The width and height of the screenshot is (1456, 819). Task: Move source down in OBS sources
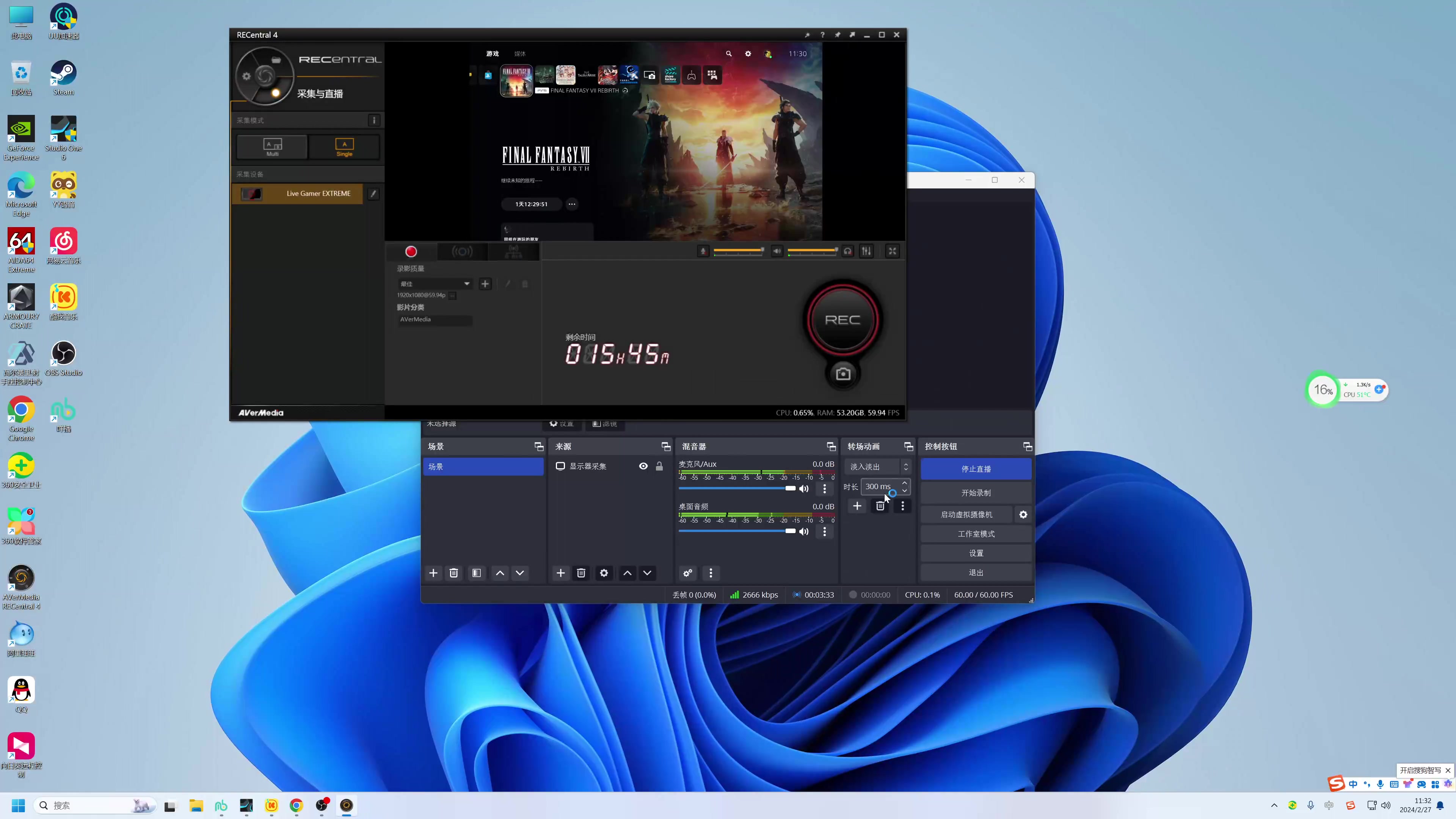(x=647, y=573)
